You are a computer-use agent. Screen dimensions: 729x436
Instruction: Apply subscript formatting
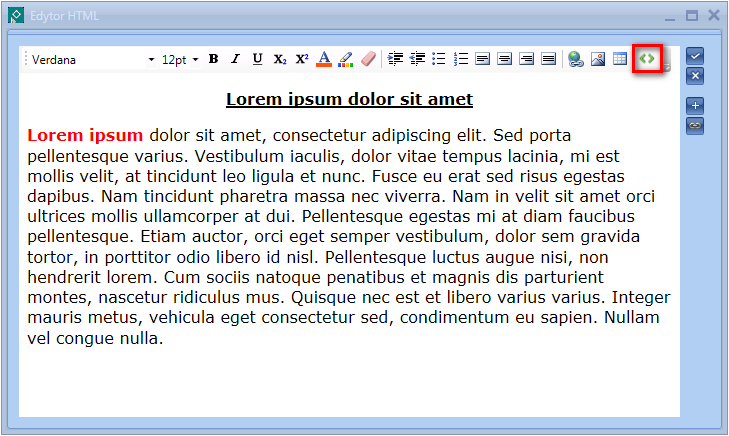point(279,59)
